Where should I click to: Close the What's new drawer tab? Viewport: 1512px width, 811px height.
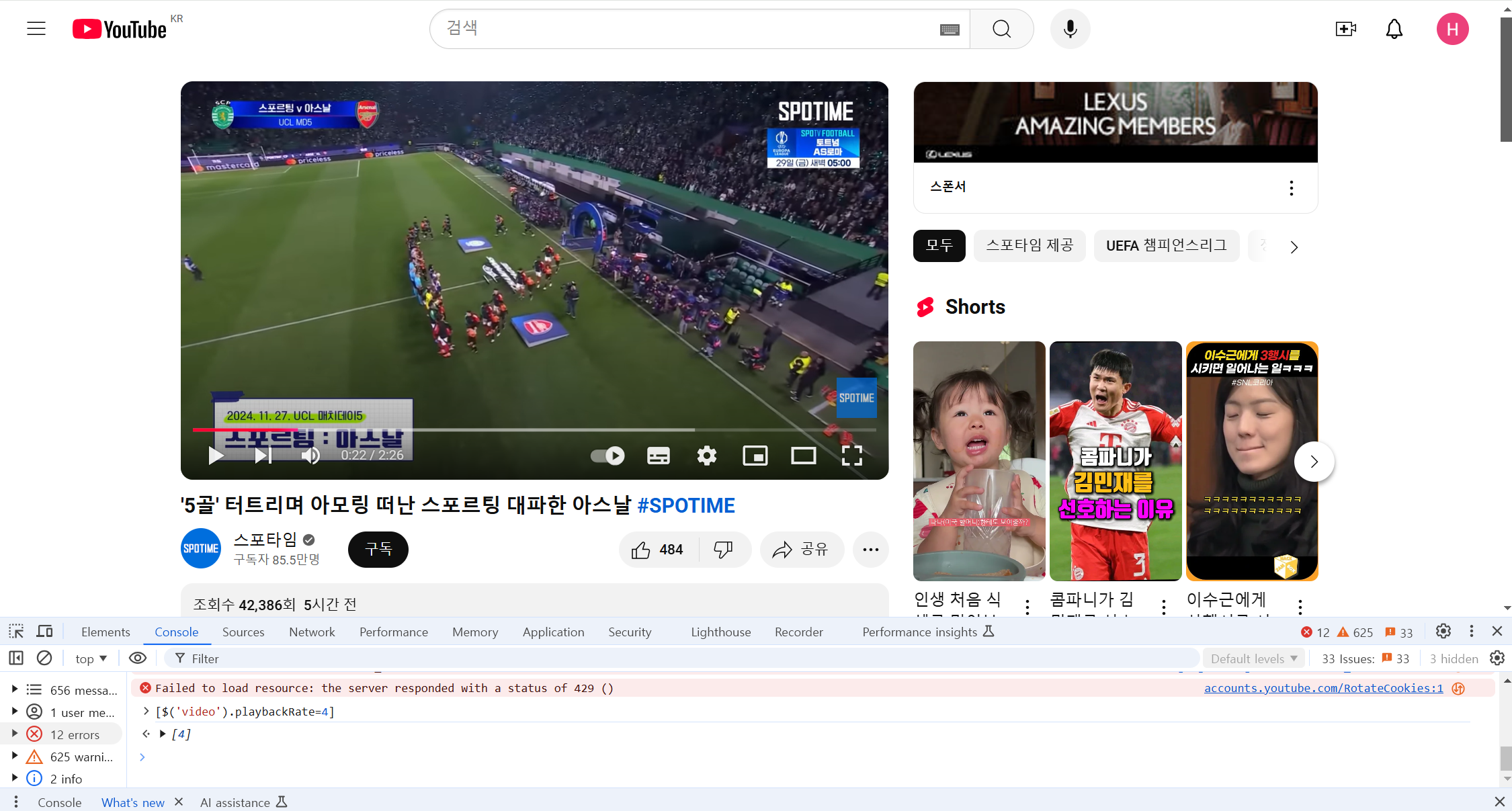179,802
